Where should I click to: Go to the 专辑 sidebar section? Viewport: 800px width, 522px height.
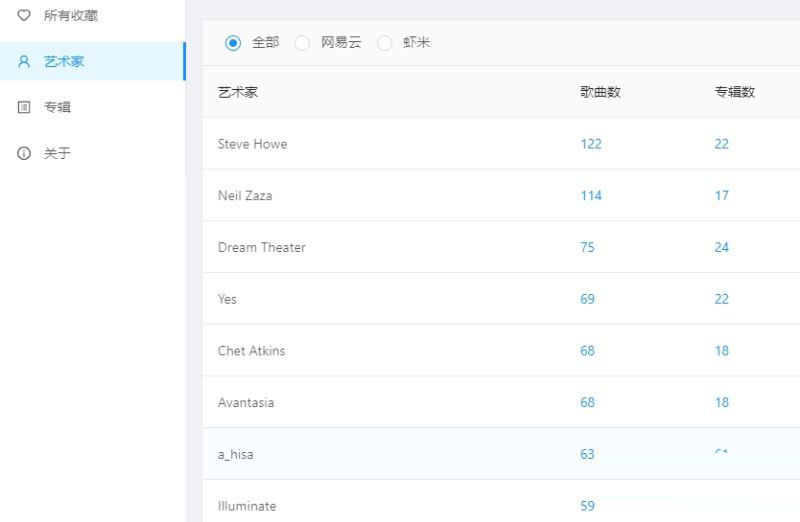pos(57,107)
